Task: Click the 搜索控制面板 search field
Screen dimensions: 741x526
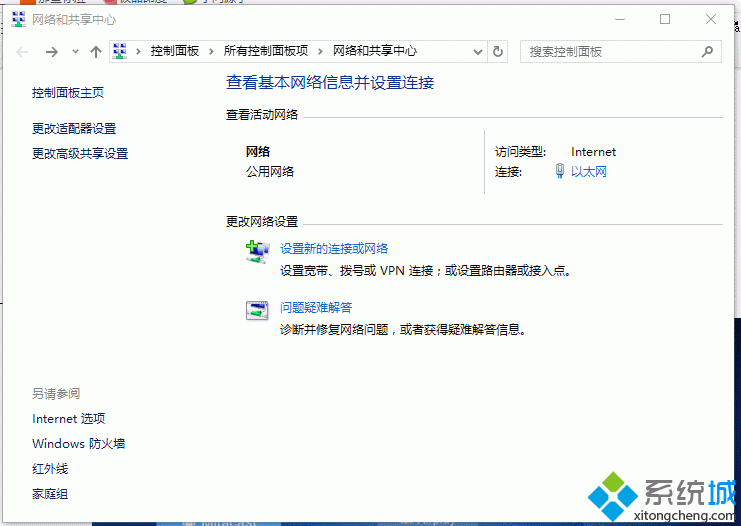Action: coord(612,52)
